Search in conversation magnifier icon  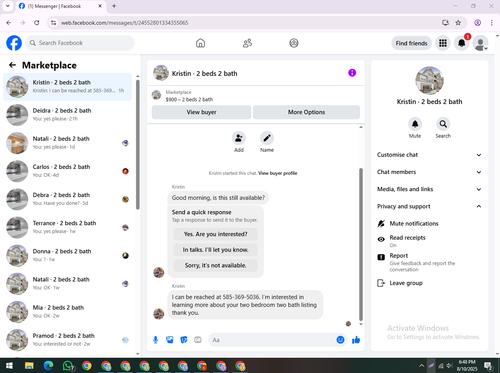point(443,124)
